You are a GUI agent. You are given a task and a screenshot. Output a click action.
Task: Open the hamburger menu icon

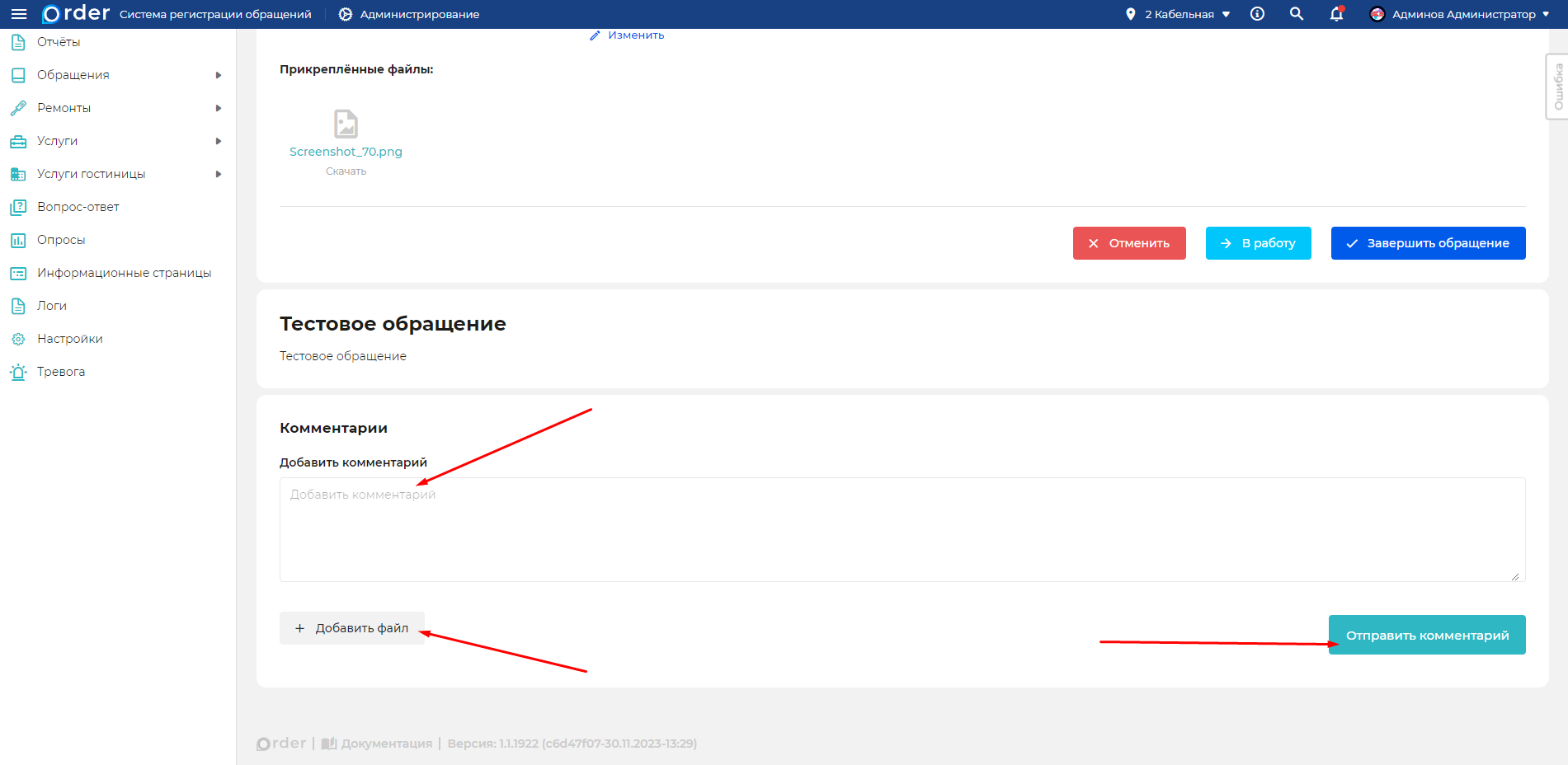[19, 14]
